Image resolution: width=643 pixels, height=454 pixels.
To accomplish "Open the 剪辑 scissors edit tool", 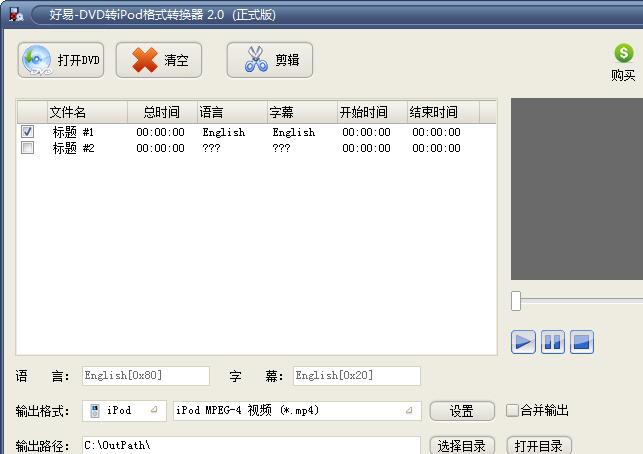I will 270,60.
